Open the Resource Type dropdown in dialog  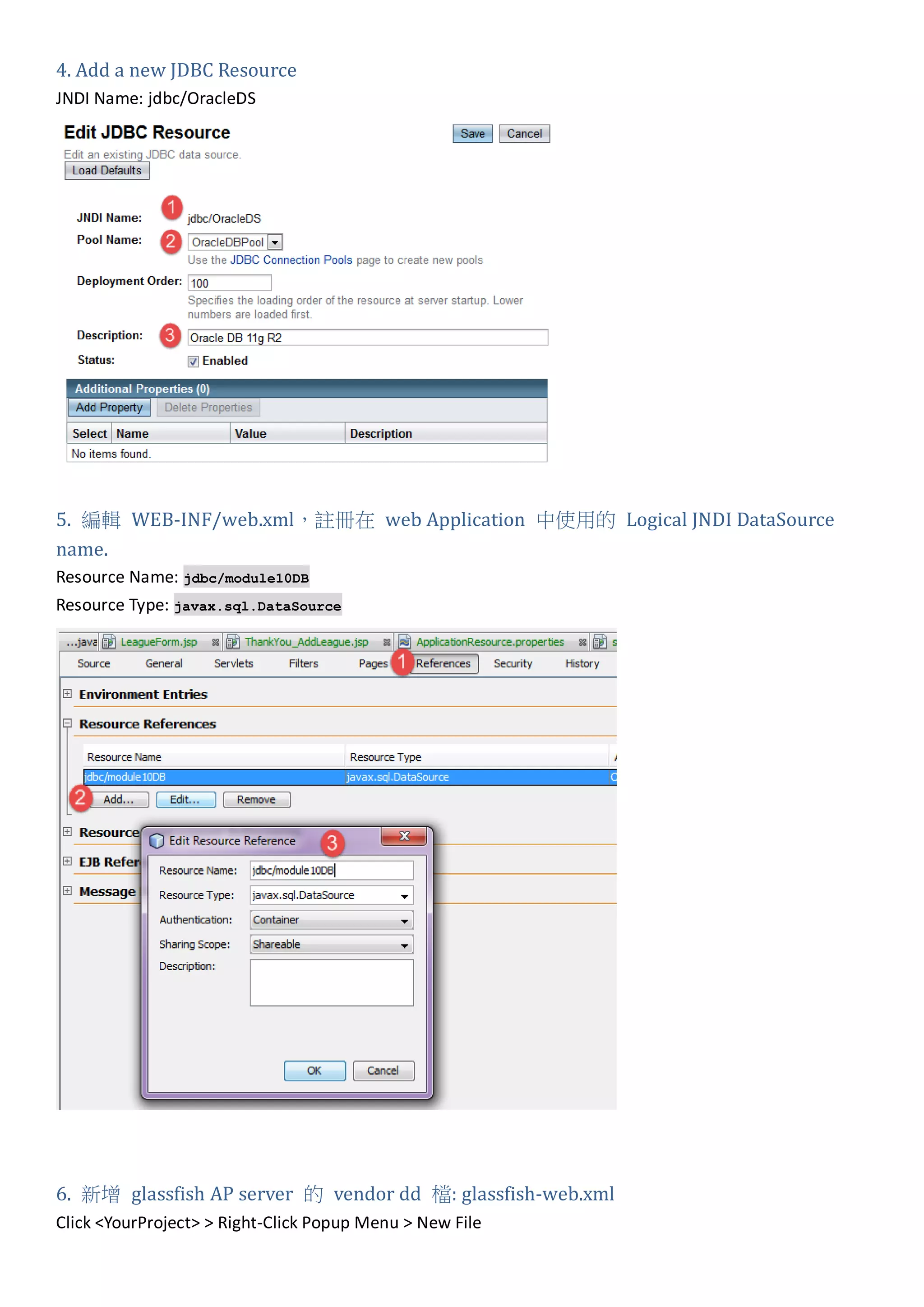tap(404, 896)
